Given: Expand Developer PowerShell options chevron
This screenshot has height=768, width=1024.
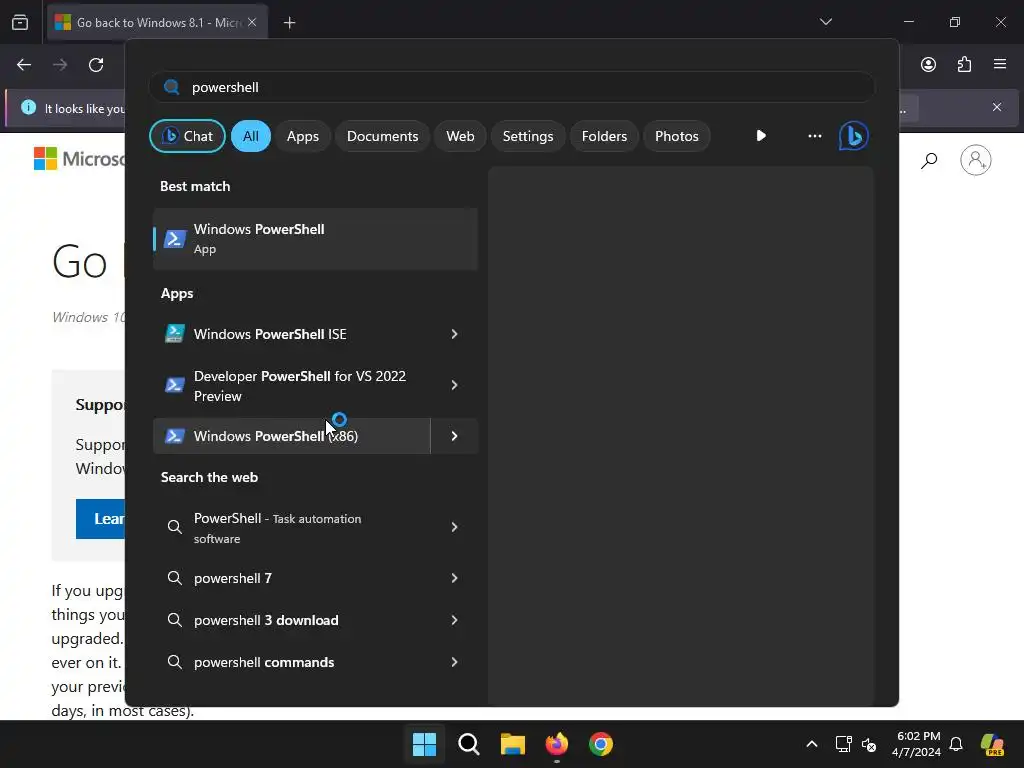Looking at the screenshot, I should (455, 385).
